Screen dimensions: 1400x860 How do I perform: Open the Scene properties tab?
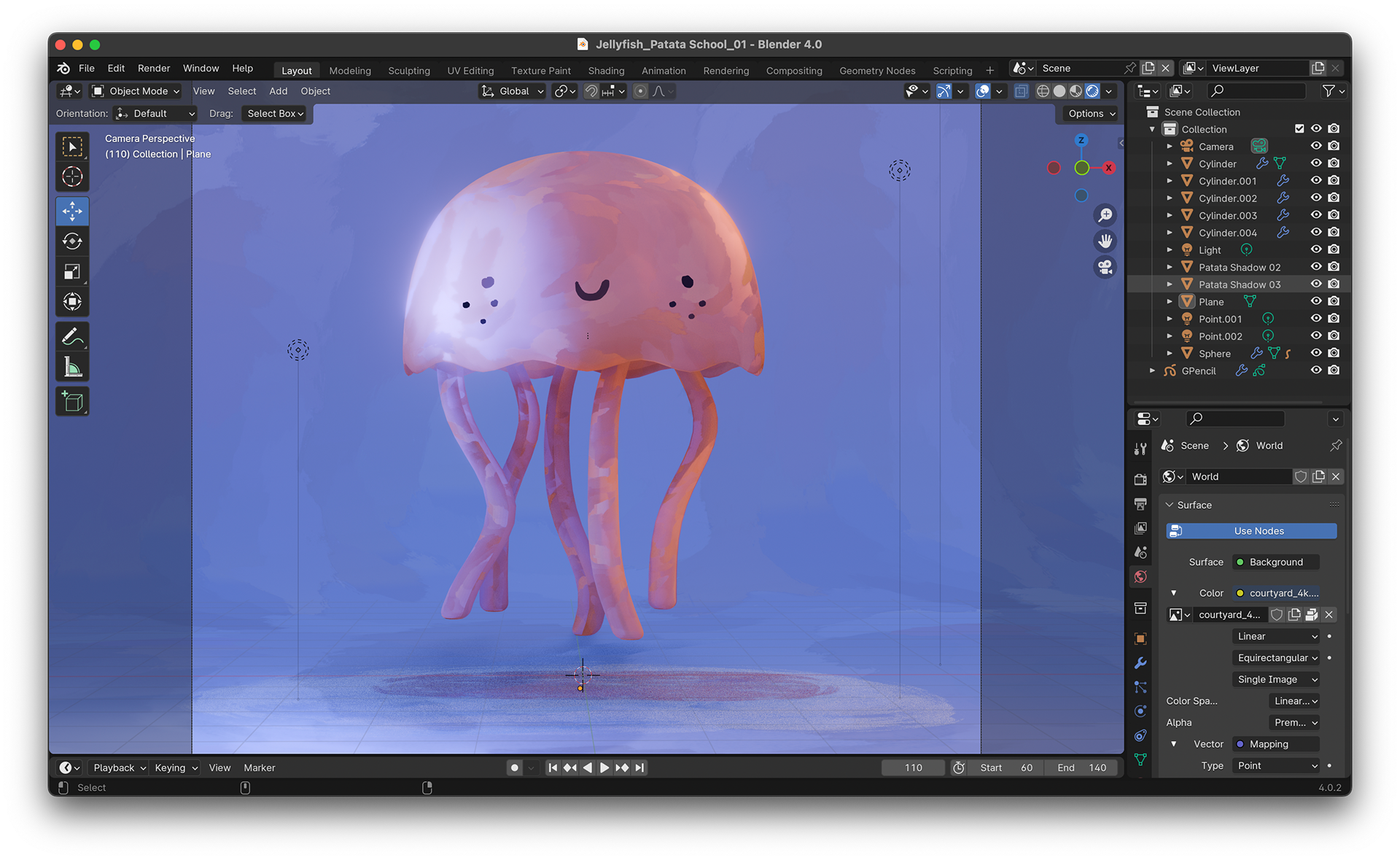pyautogui.click(x=1140, y=552)
